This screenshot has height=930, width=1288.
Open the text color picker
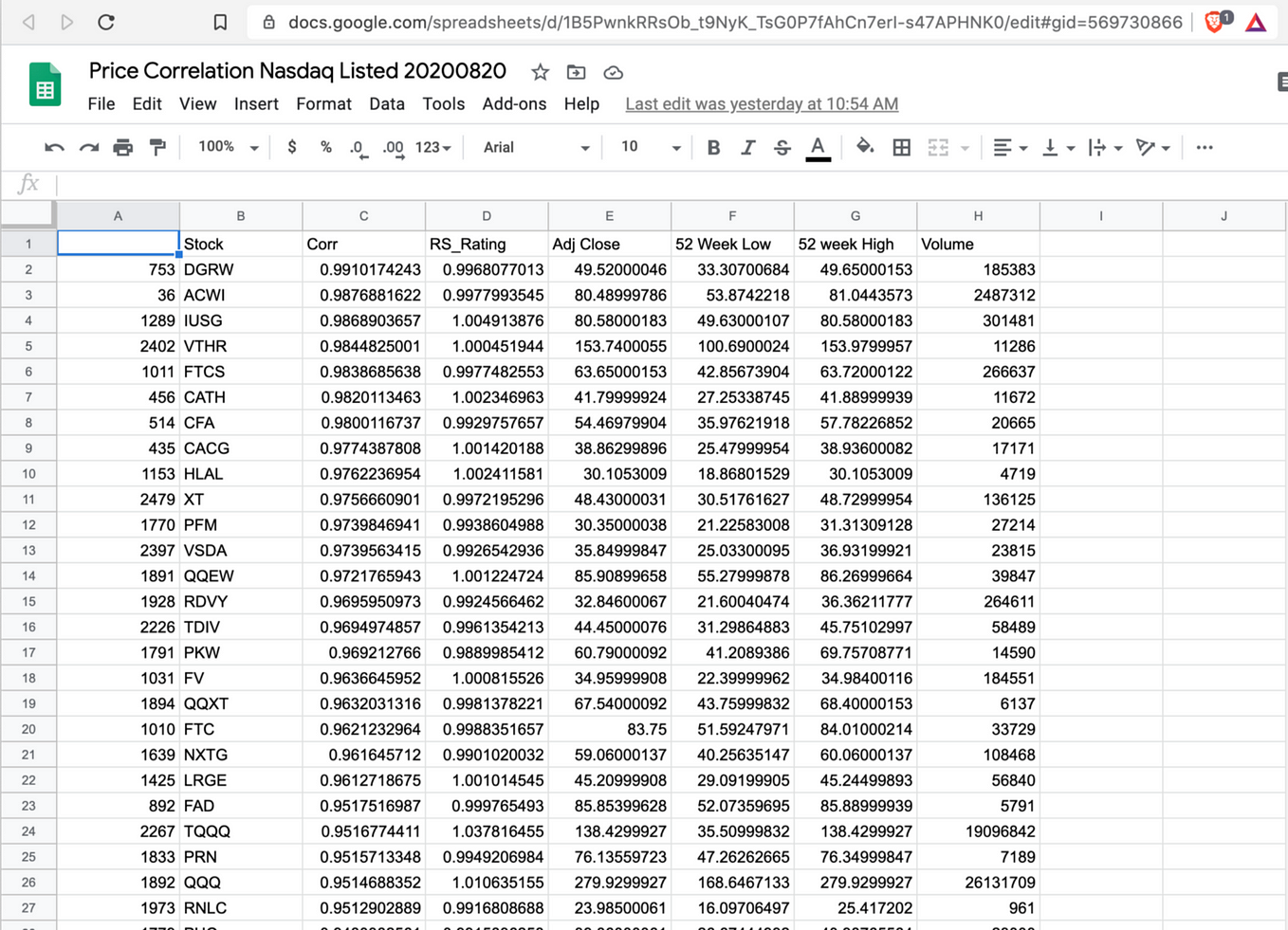(x=818, y=148)
